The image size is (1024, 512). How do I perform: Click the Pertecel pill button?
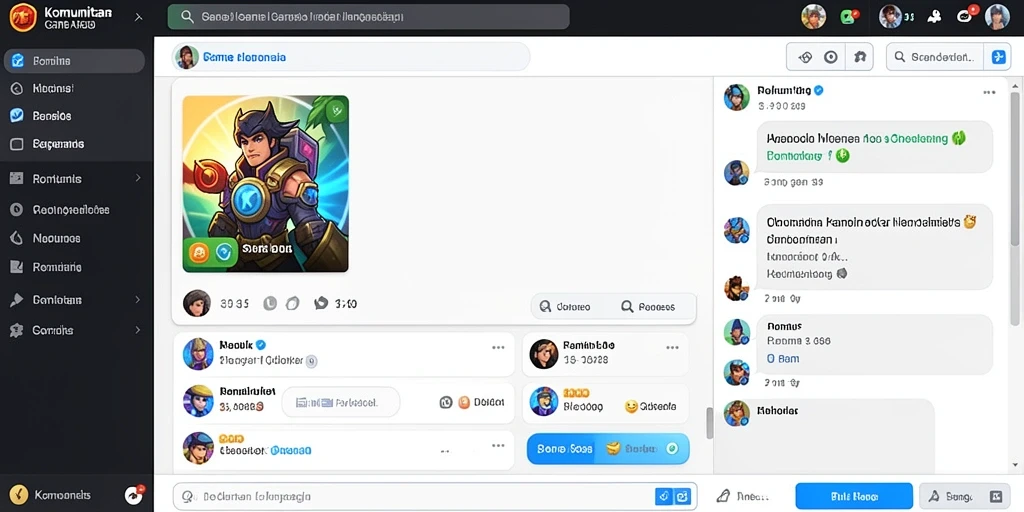pos(340,402)
